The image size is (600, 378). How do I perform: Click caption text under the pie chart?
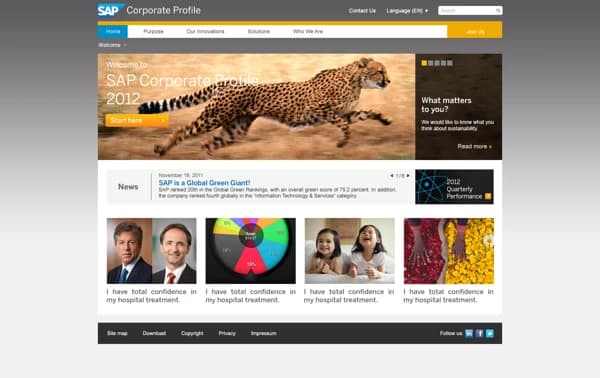(x=251, y=296)
